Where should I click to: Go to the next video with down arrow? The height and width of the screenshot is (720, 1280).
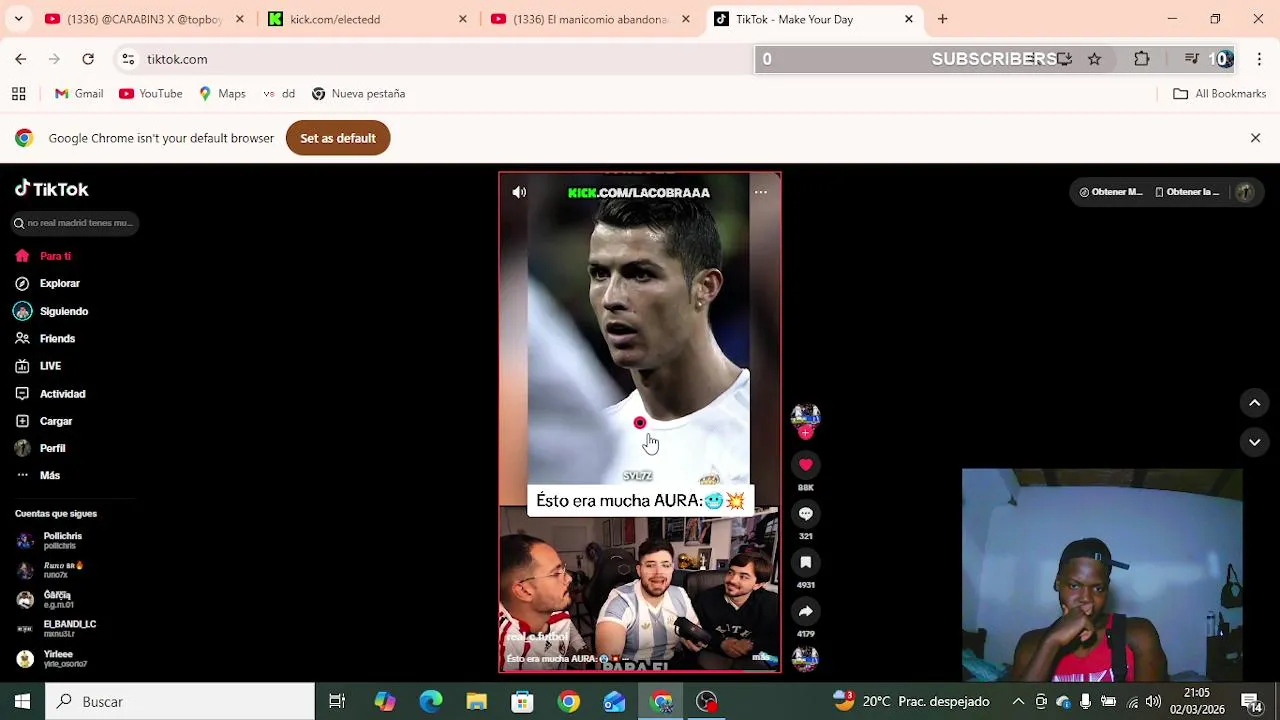1254,442
